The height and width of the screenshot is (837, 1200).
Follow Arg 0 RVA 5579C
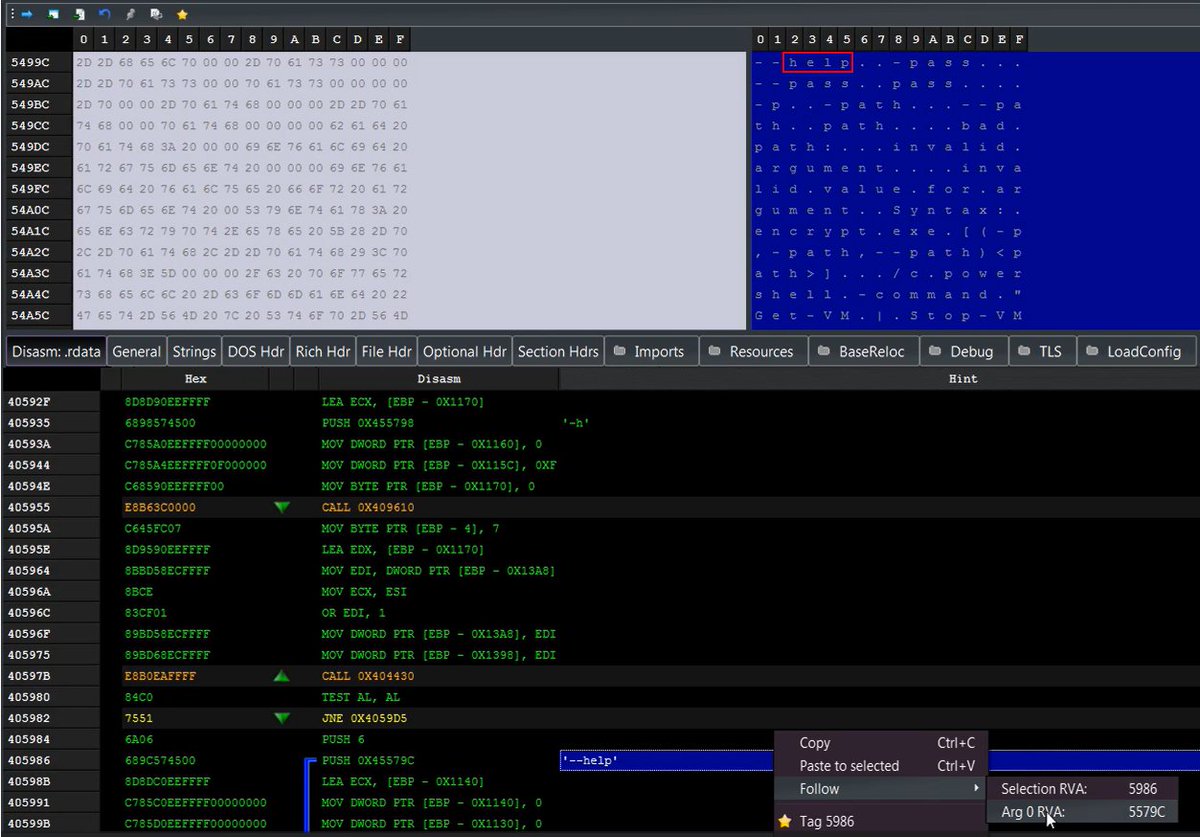click(x=1082, y=812)
